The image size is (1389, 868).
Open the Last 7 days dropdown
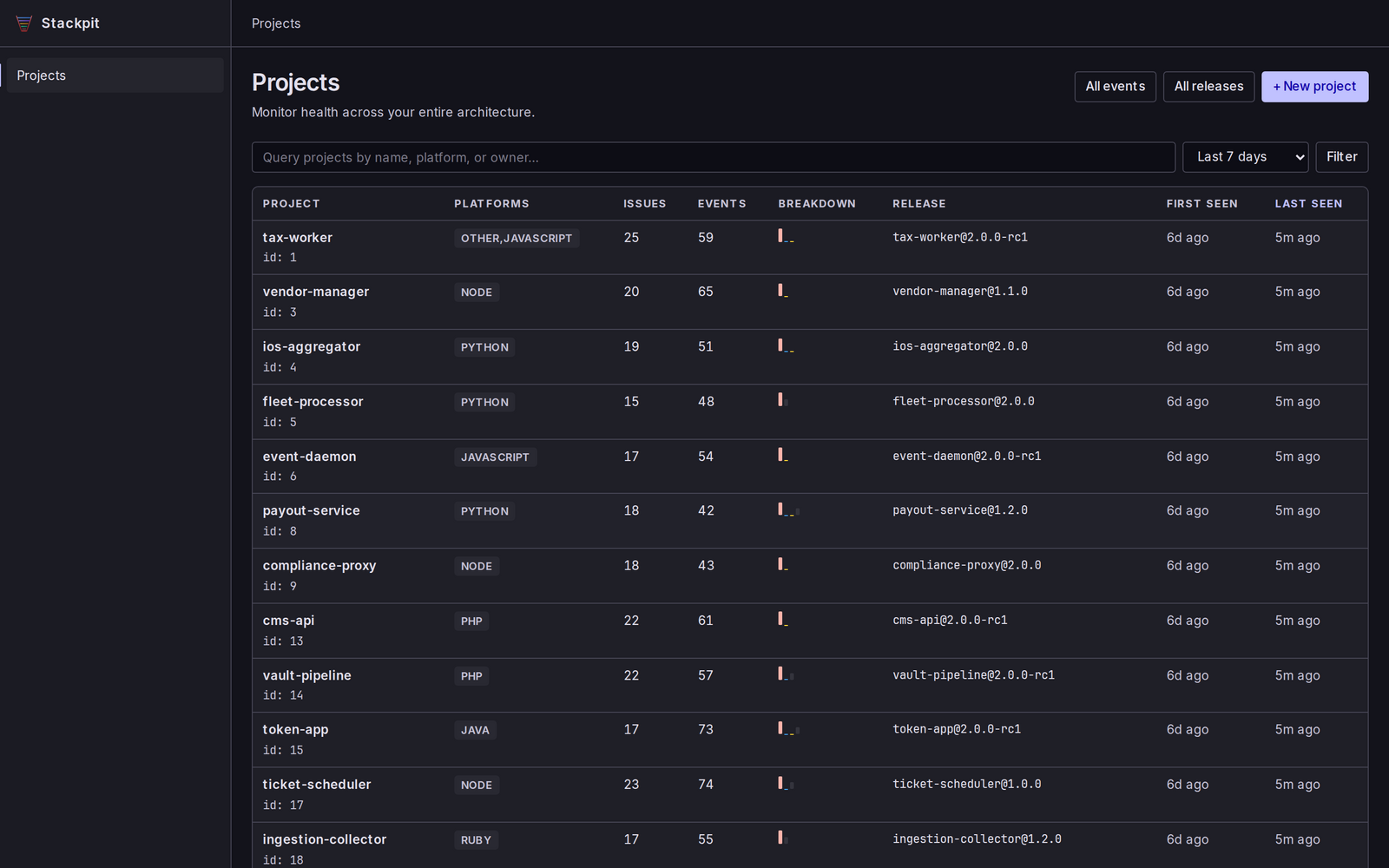(1245, 157)
